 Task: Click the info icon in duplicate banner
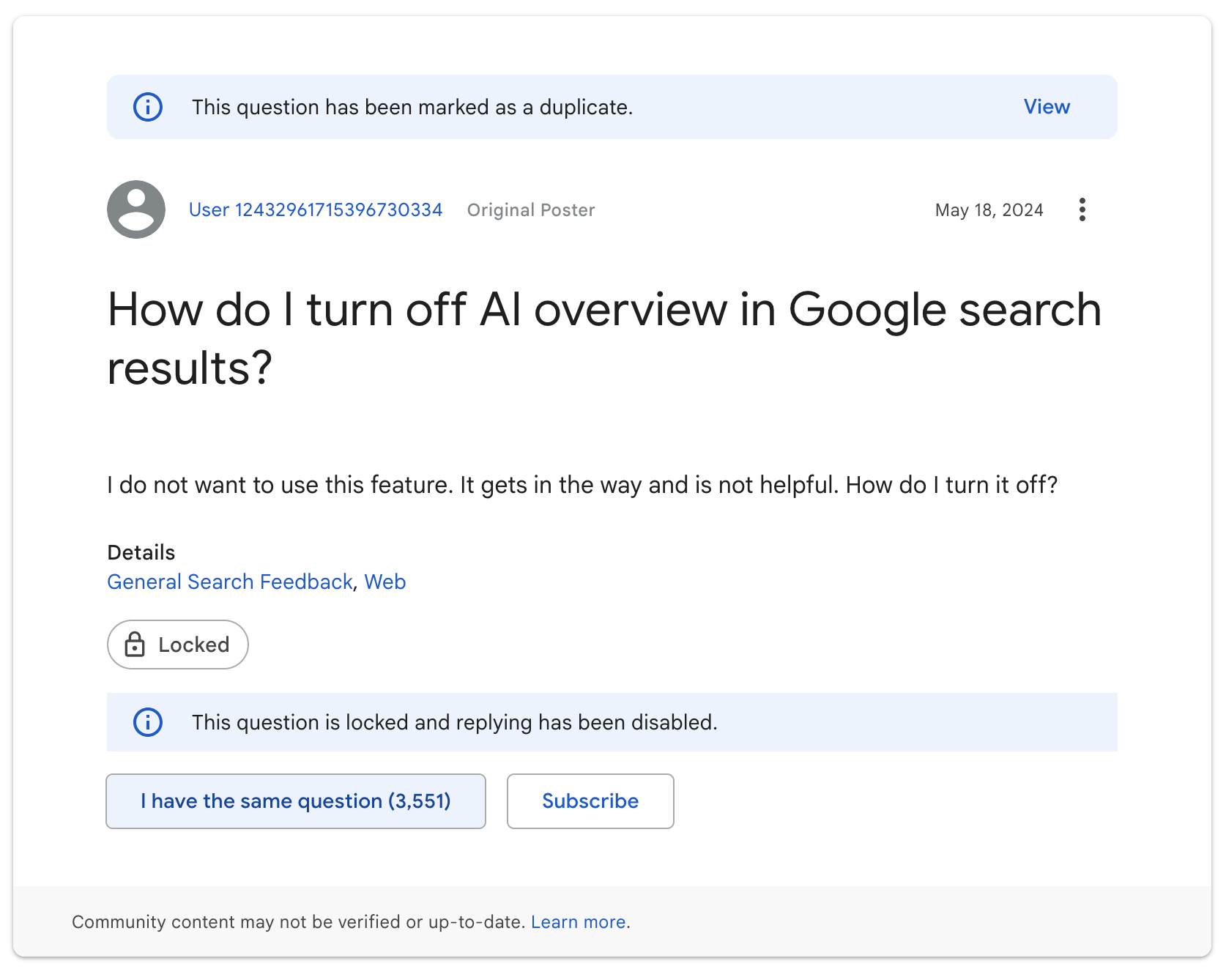[147, 107]
